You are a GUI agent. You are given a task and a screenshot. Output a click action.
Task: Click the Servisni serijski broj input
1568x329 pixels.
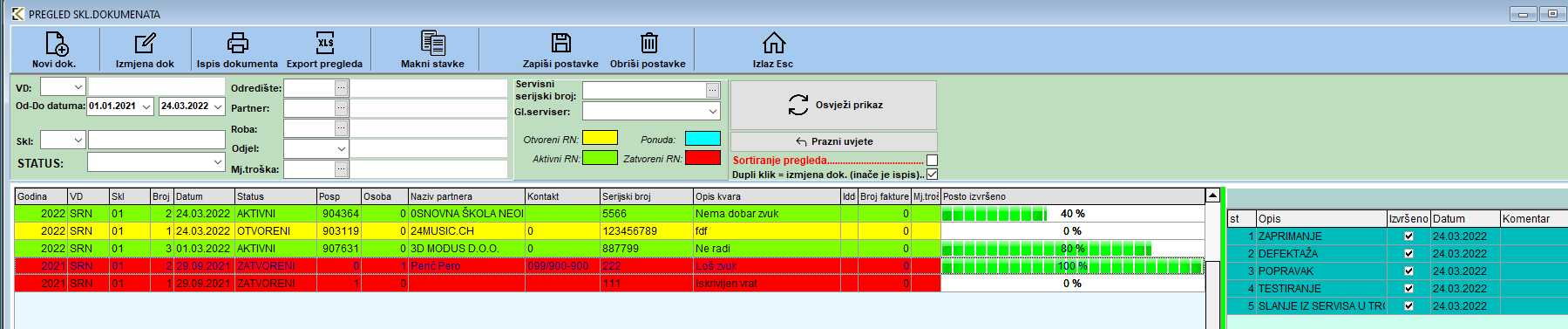[644, 90]
